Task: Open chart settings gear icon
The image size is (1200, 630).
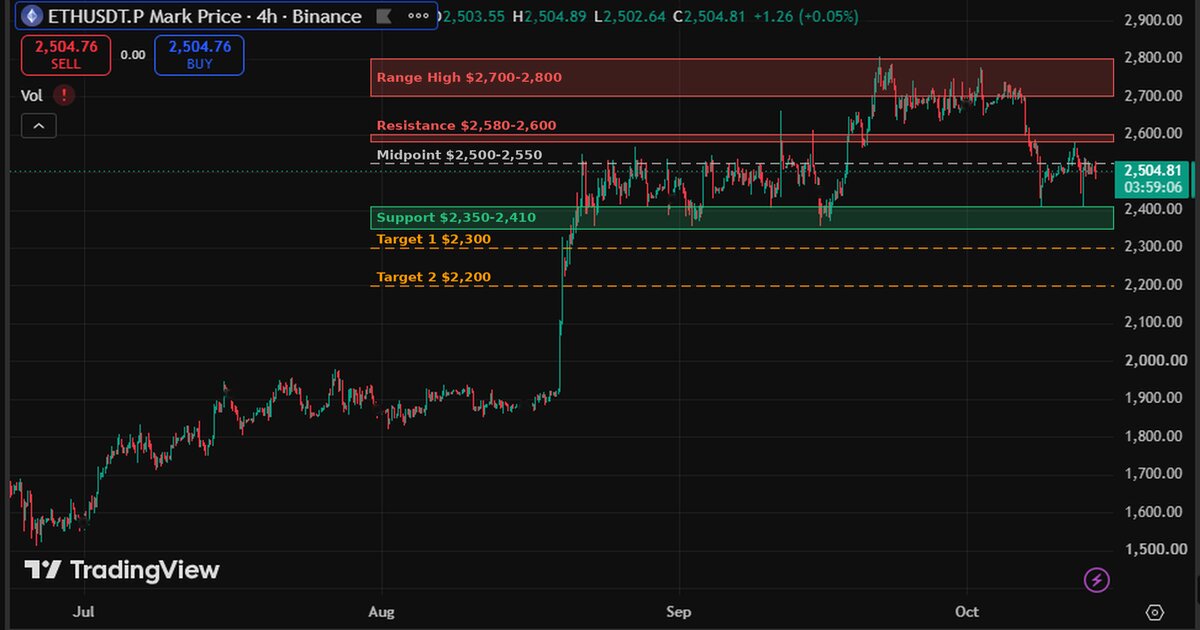Action: (1155, 612)
